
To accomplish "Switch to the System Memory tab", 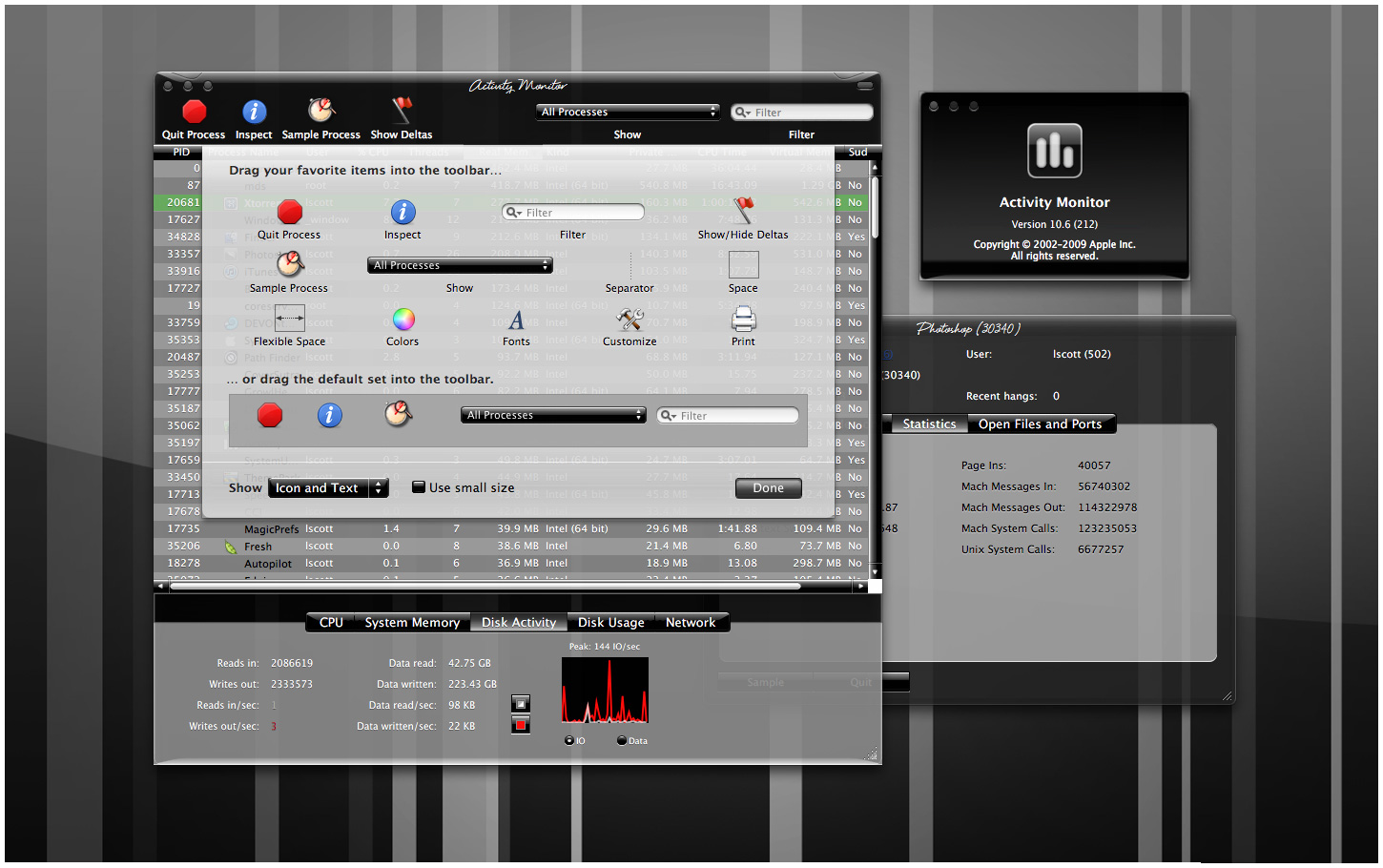I will pyautogui.click(x=412, y=622).
